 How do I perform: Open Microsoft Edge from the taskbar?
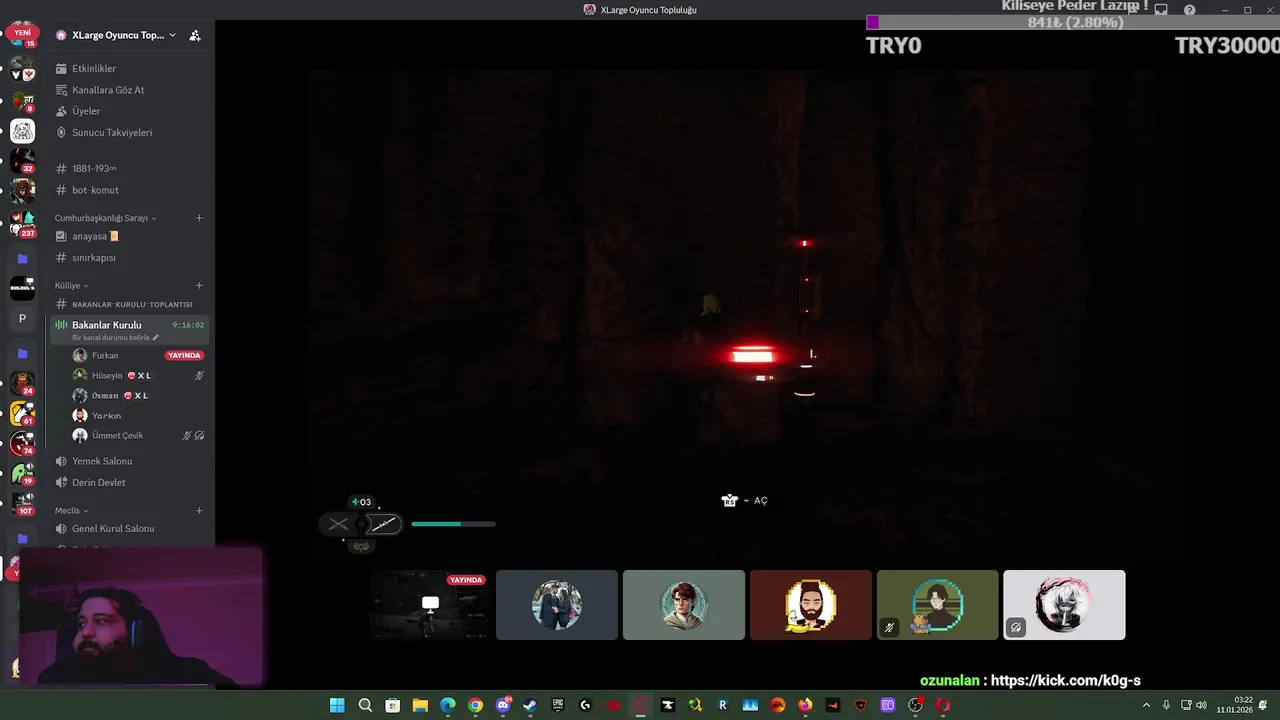coord(448,705)
